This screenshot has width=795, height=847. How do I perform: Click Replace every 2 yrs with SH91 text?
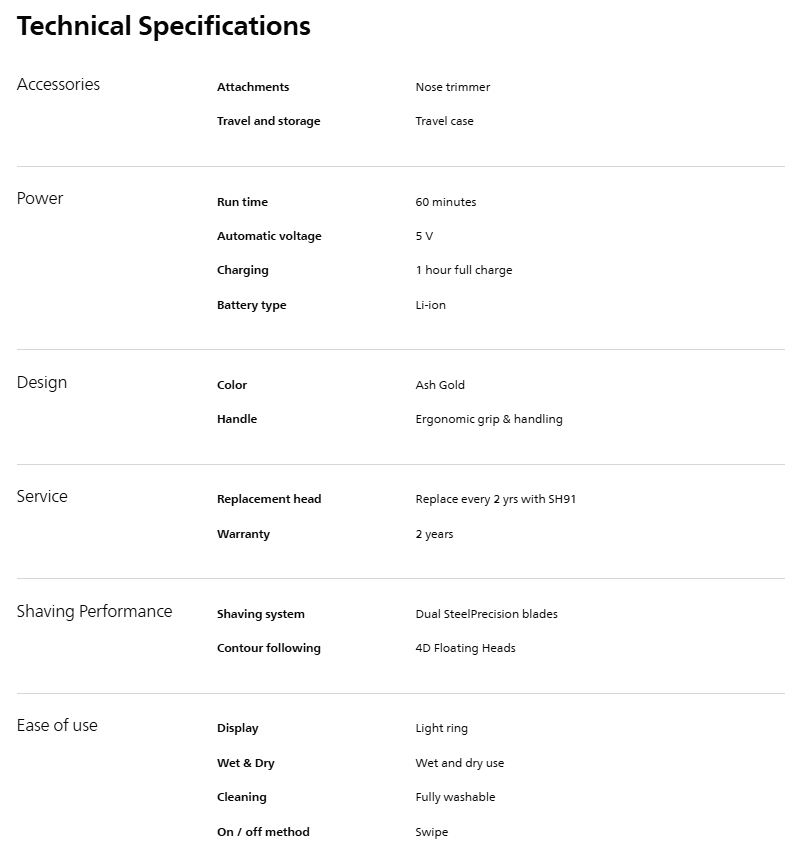[x=495, y=499]
